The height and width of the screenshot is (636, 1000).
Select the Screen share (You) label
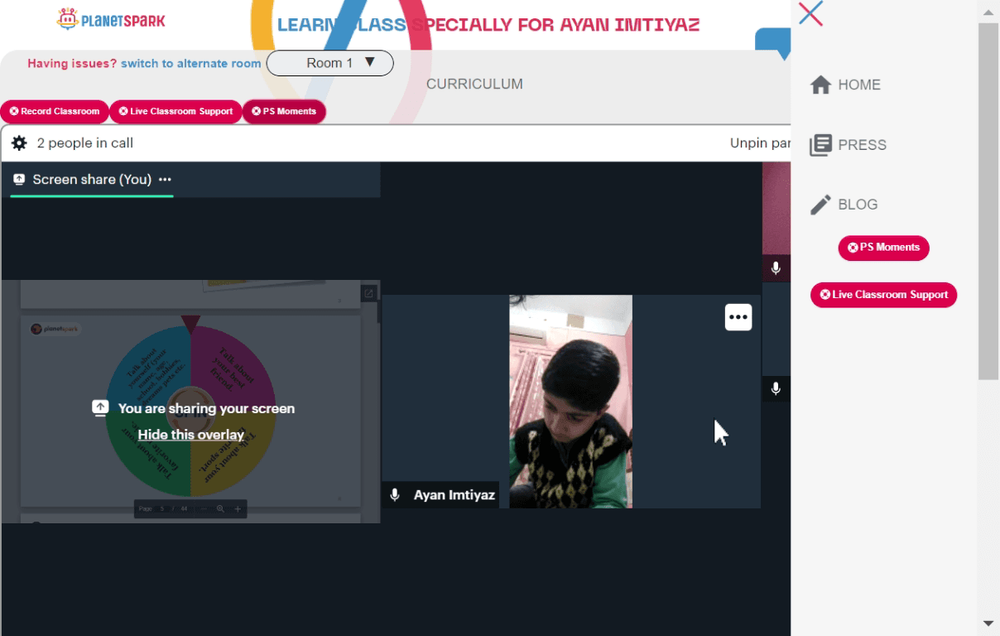(92, 179)
